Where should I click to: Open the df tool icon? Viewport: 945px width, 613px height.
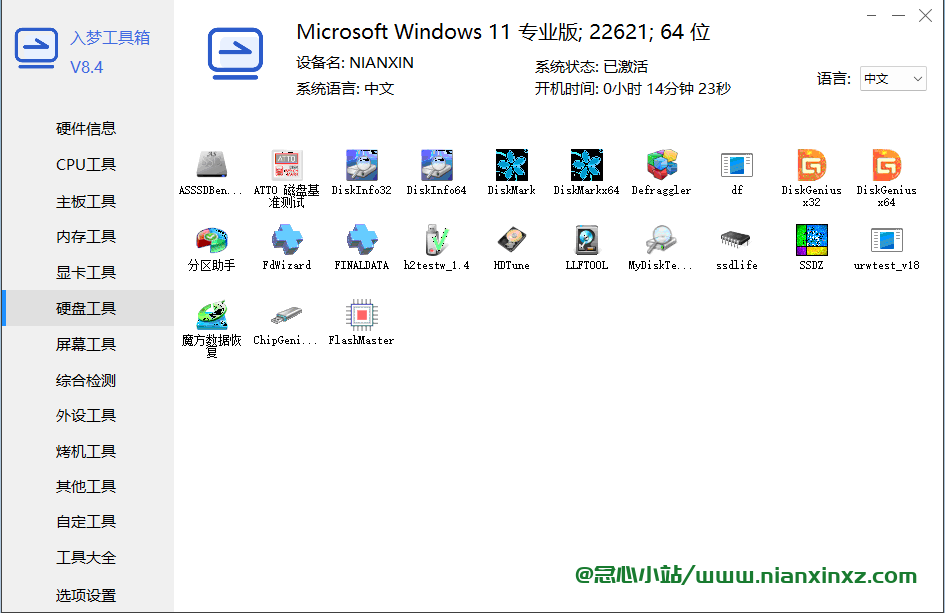(x=736, y=165)
